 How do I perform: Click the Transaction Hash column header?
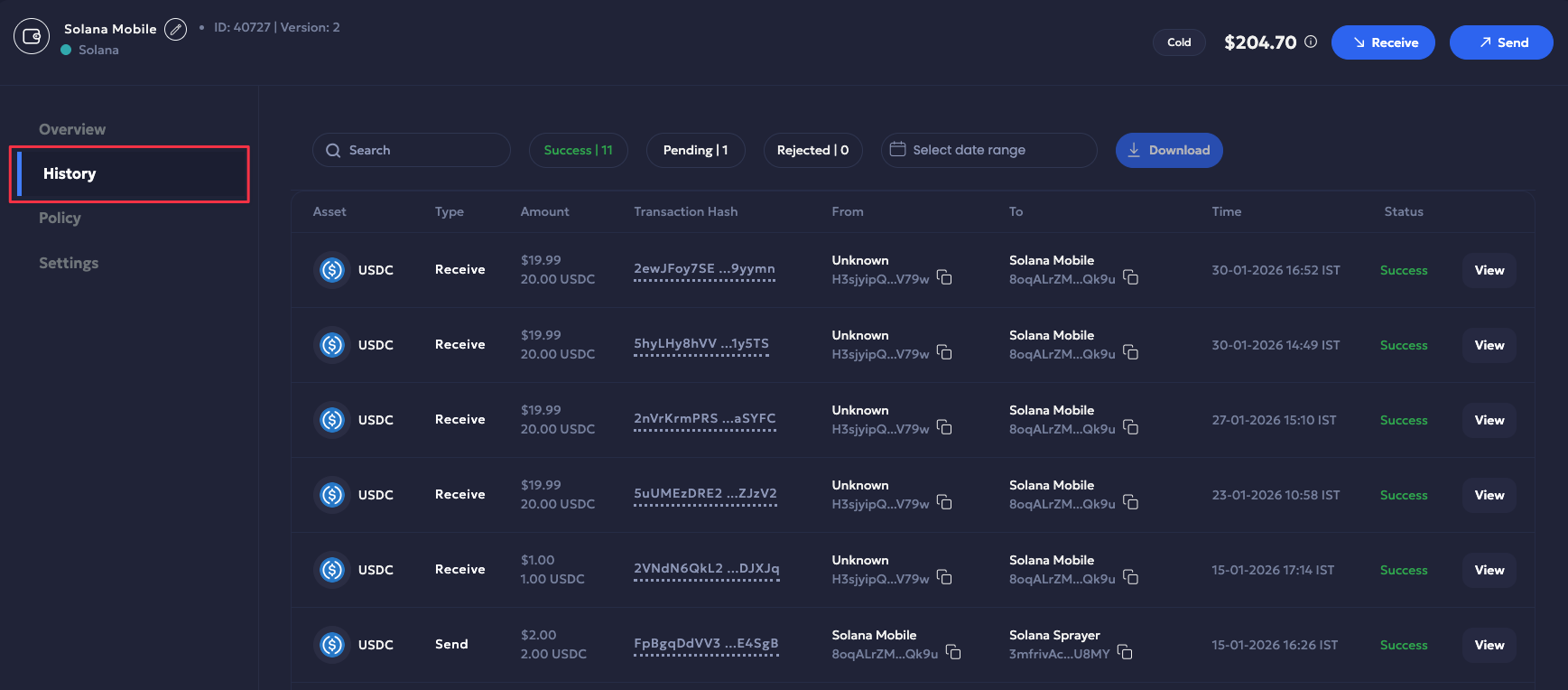coord(685,211)
